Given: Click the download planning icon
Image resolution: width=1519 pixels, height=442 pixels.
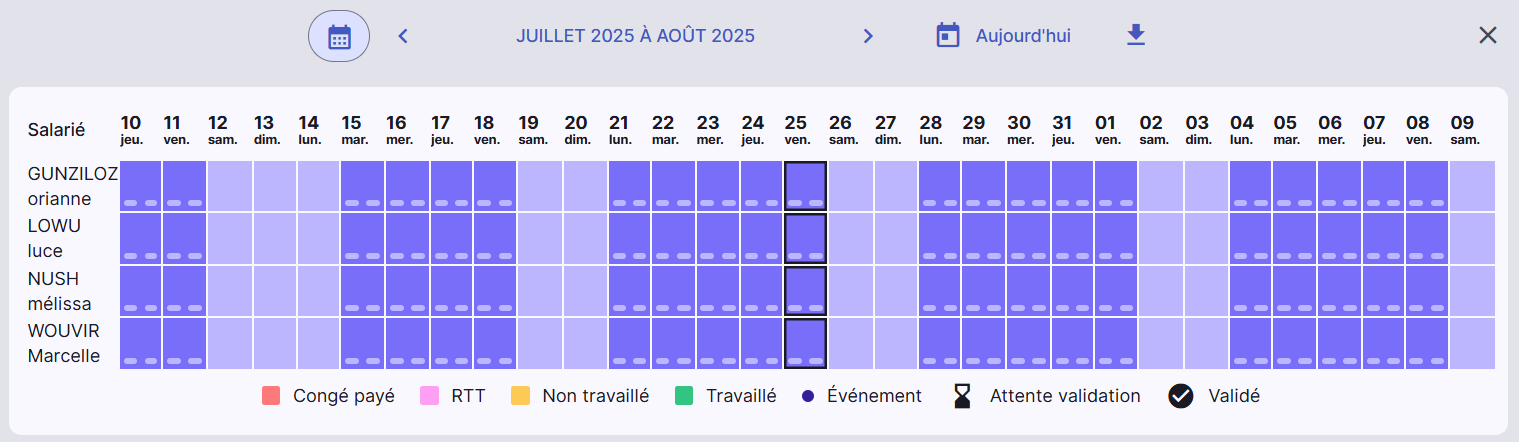Looking at the screenshot, I should pos(1135,35).
